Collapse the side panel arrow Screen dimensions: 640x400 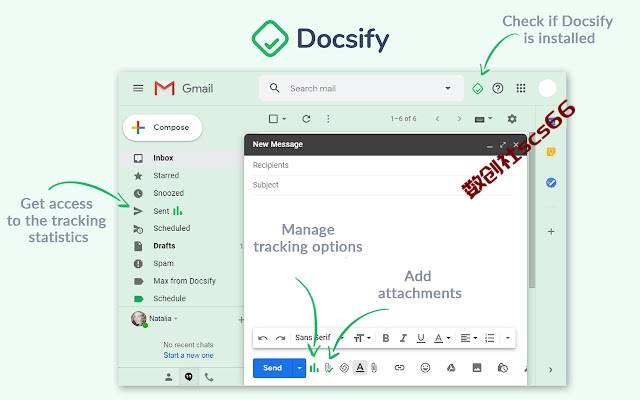[551, 370]
